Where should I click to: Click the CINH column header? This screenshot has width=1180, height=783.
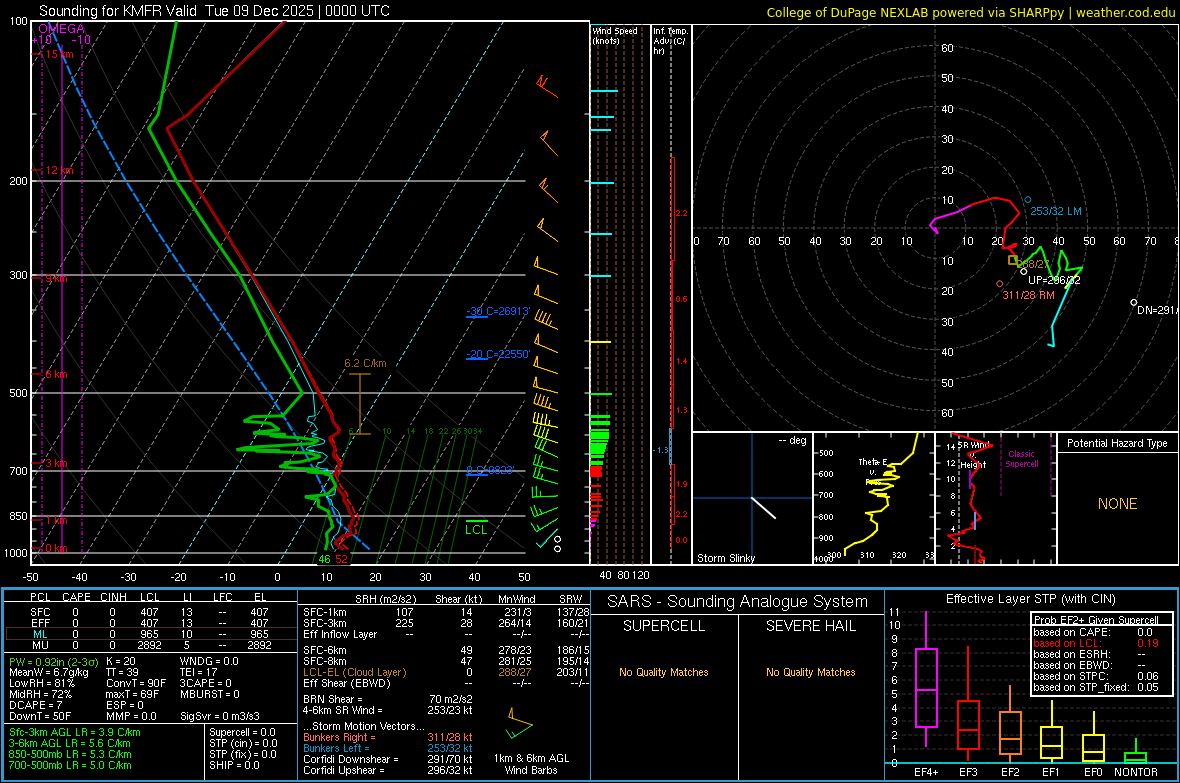click(113, 597)
